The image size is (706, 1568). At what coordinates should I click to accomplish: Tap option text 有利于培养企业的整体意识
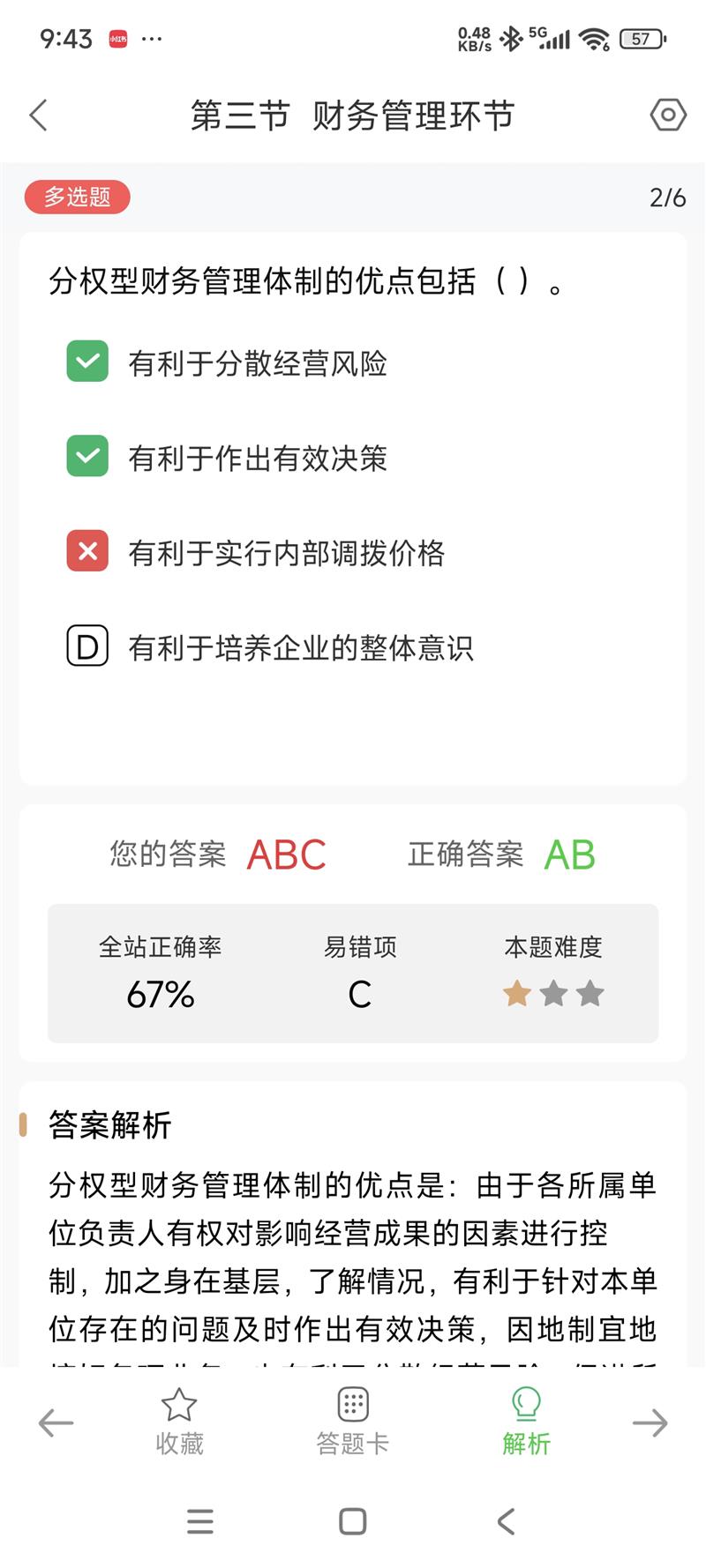point(301,648)
